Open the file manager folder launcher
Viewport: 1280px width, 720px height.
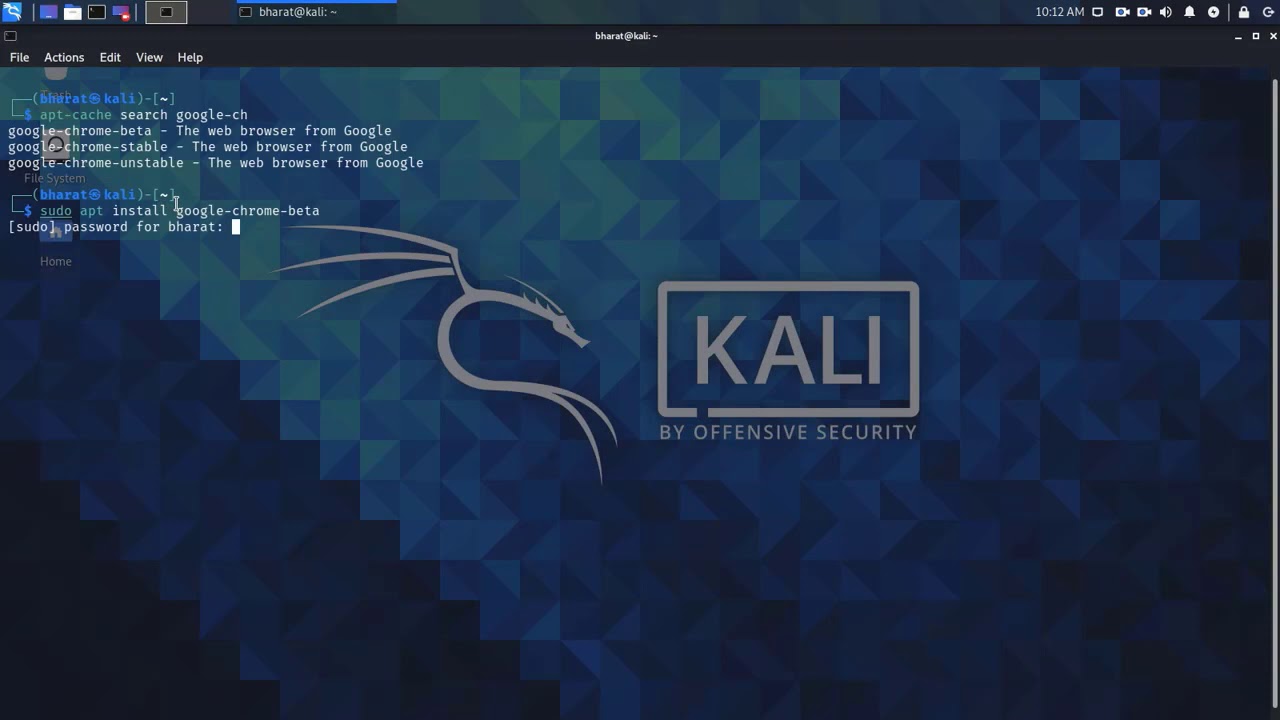(x=72, y=12)
